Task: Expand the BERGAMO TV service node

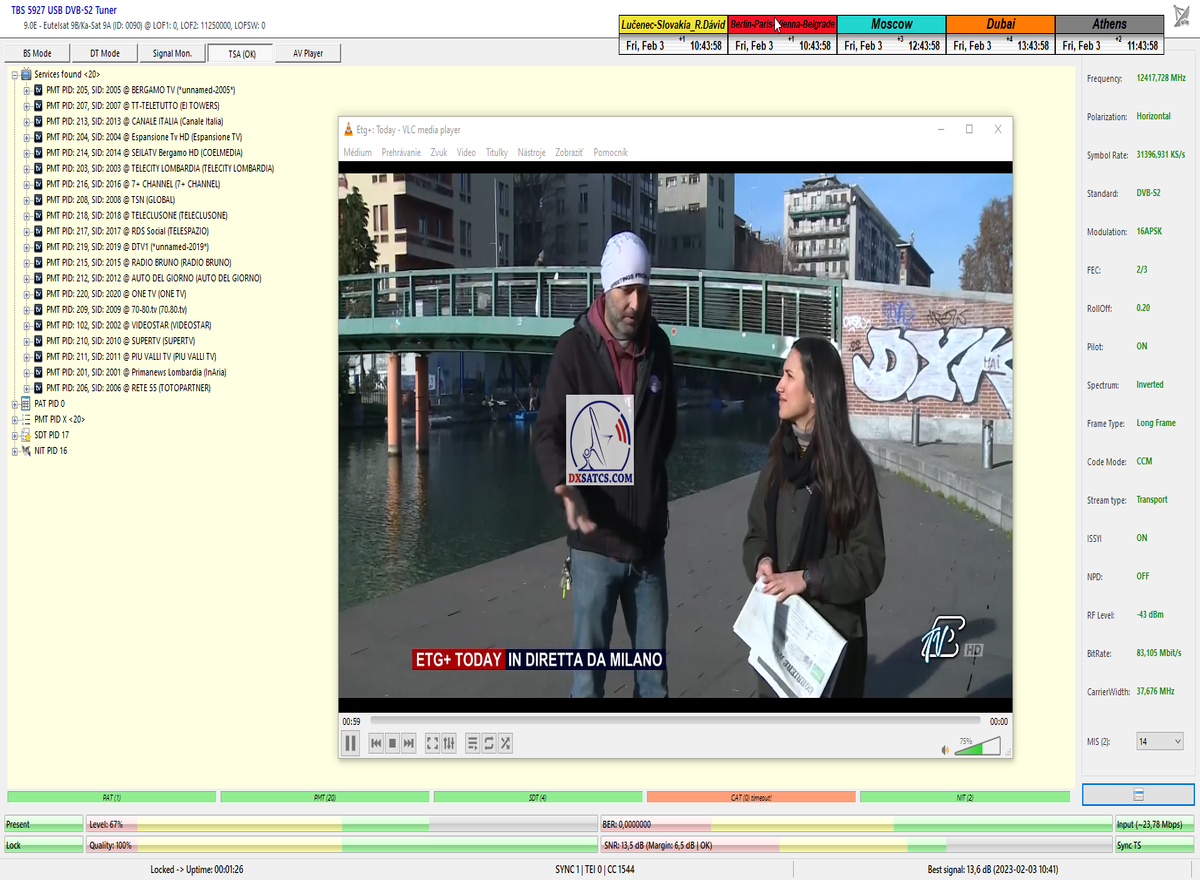Action: click(27, 90)
